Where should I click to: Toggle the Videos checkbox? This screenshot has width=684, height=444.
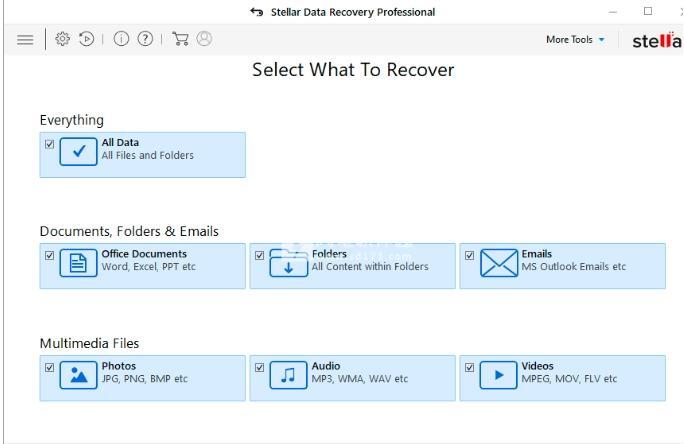469,367
